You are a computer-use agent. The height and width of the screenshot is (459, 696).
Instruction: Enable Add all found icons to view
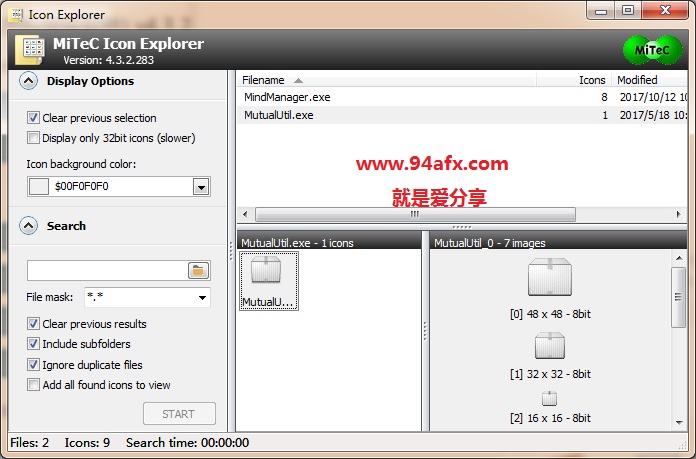(33, 384)
